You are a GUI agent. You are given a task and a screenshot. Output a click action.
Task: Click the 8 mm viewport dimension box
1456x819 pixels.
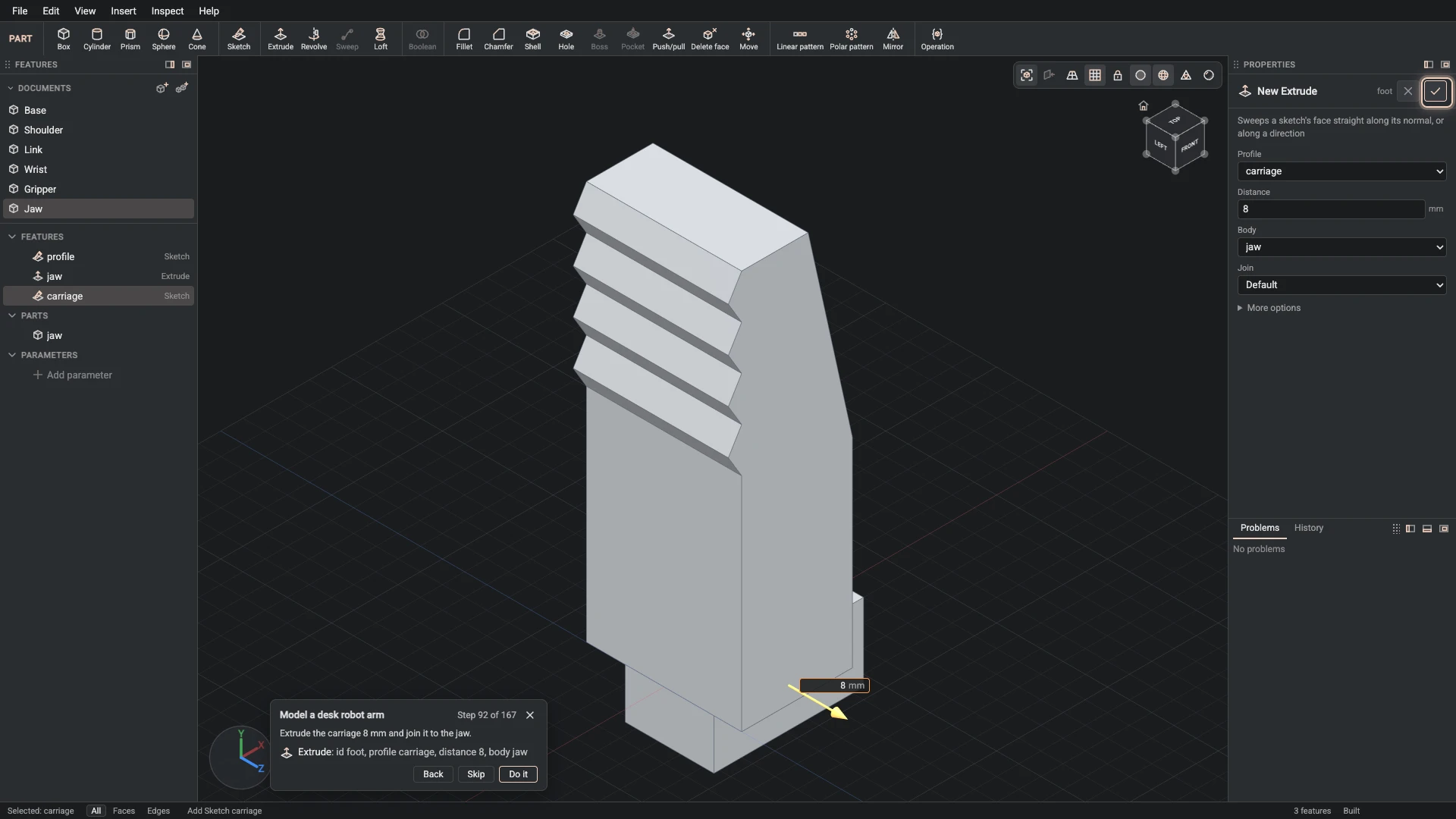[x=834, y=686]
